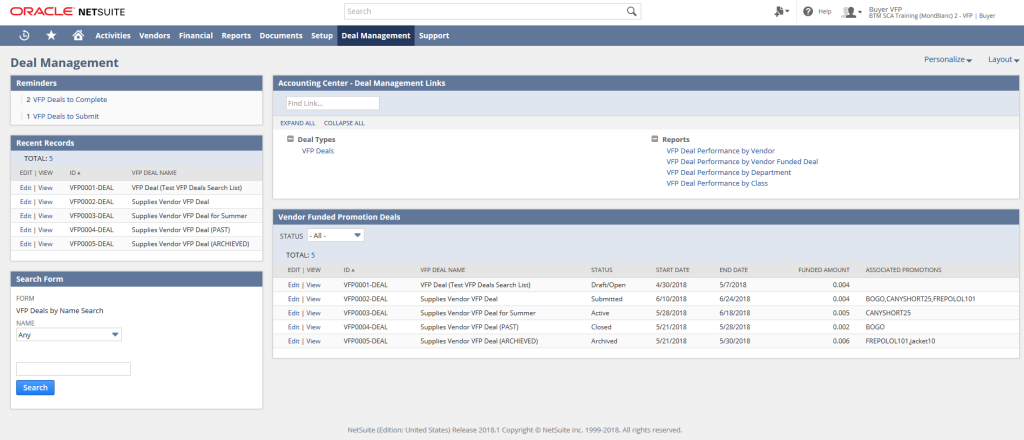Select the CANYSHORT25 promotion cell of VFP0003-DEAL
Image resolution: width=1024 pixels, height=440 pixels.
[x=888, y=313]
